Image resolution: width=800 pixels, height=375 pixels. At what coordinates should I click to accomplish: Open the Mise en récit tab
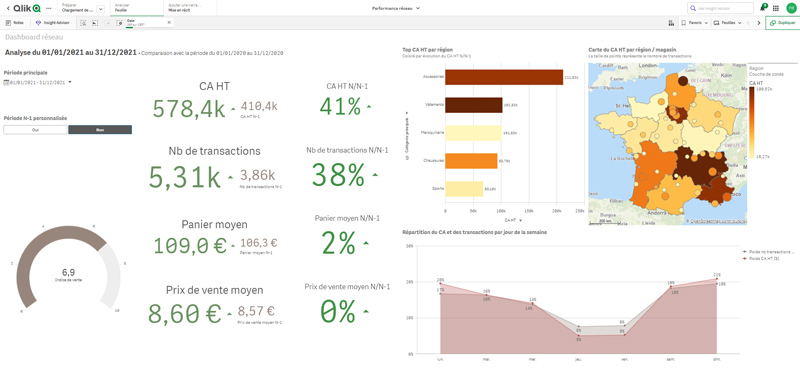click(189, 7)
